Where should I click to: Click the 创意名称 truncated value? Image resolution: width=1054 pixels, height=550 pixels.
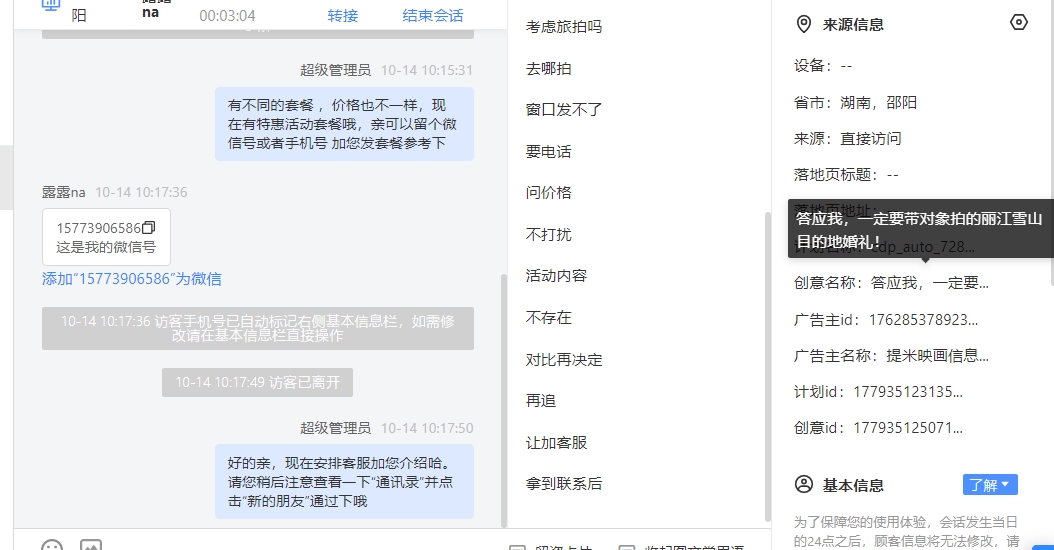929,283
